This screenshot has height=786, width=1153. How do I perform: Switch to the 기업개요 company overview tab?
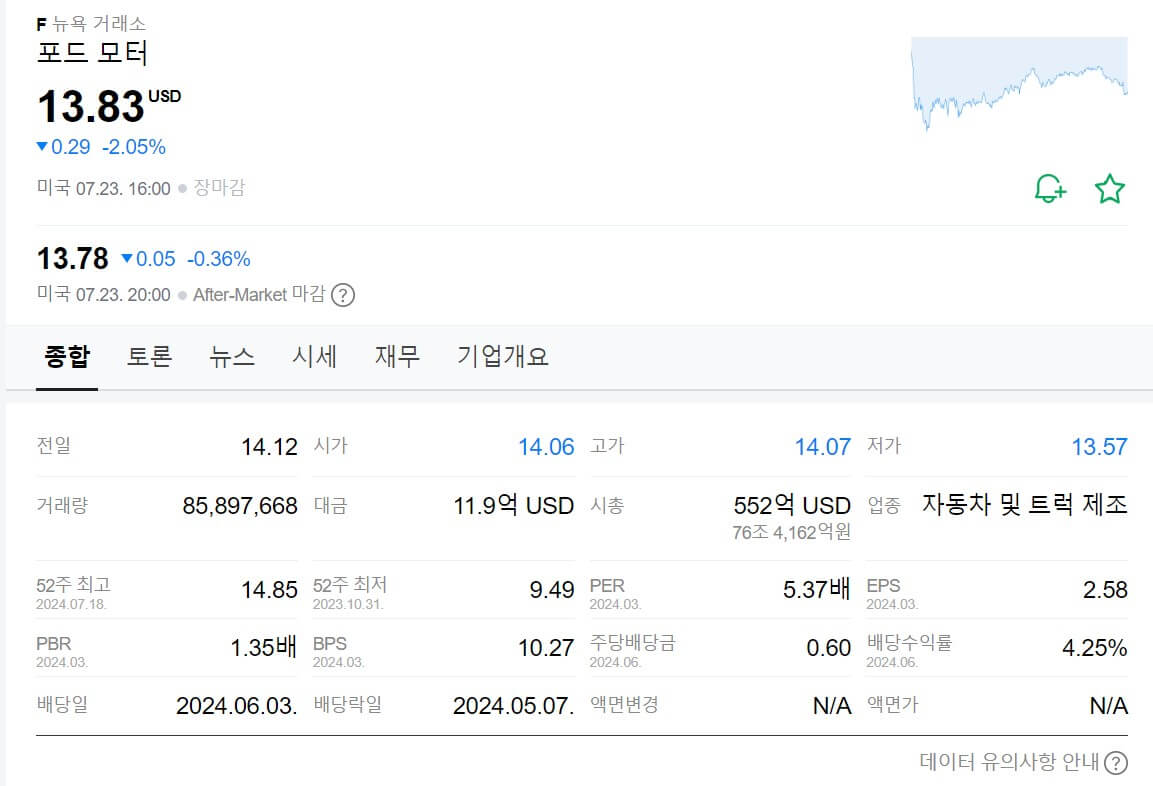tap(502, 356)
